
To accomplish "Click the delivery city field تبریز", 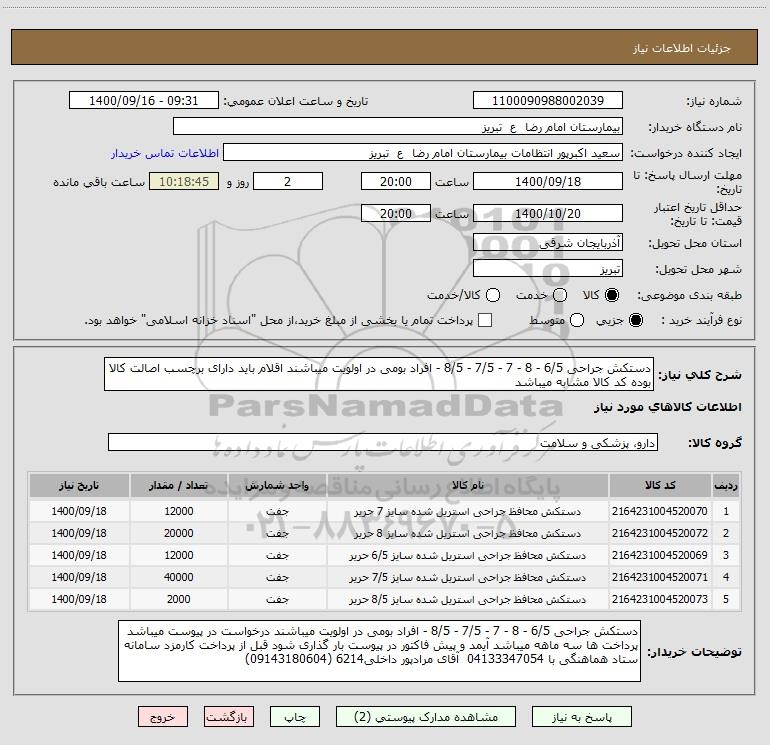I will click(548, 269).
